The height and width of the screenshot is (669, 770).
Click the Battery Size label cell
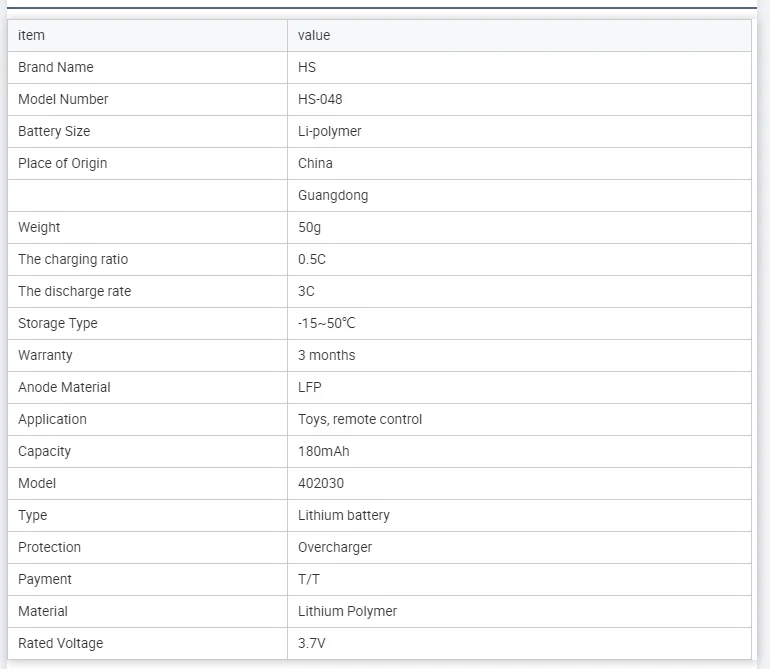[x=147, y=131]
